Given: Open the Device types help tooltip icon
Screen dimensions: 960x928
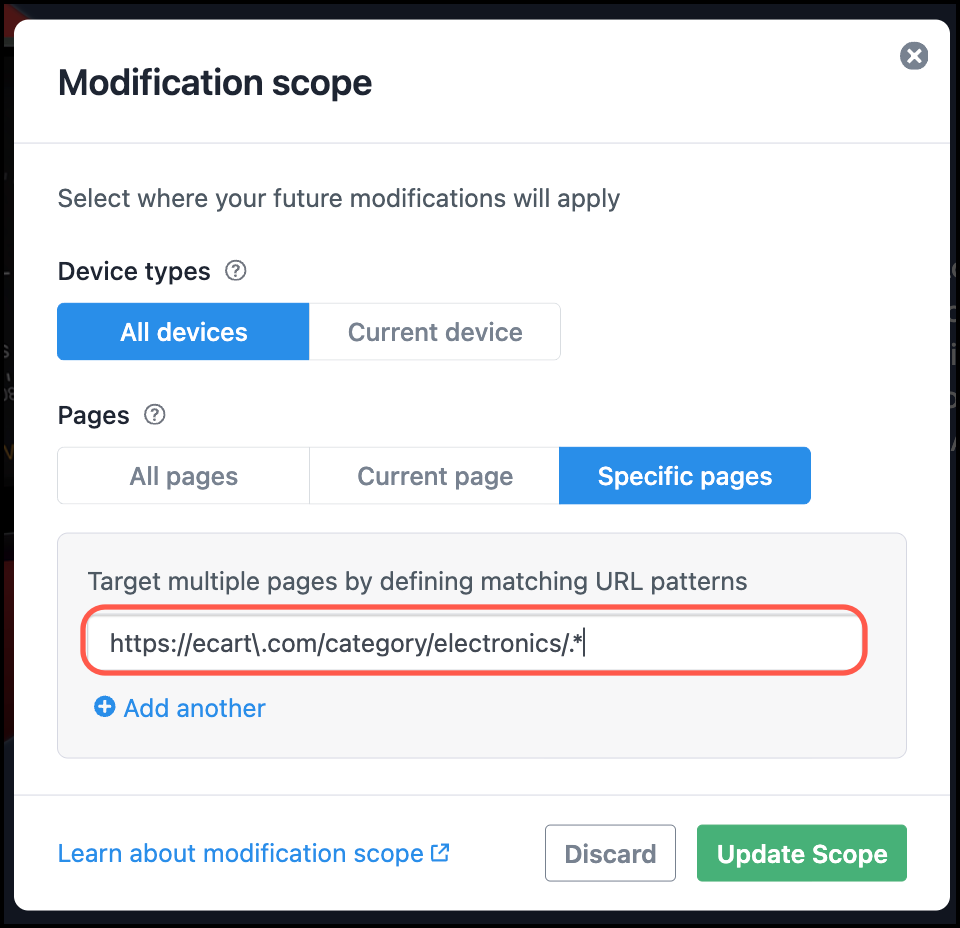Looking at the screenshot, I should pos(236,271).
